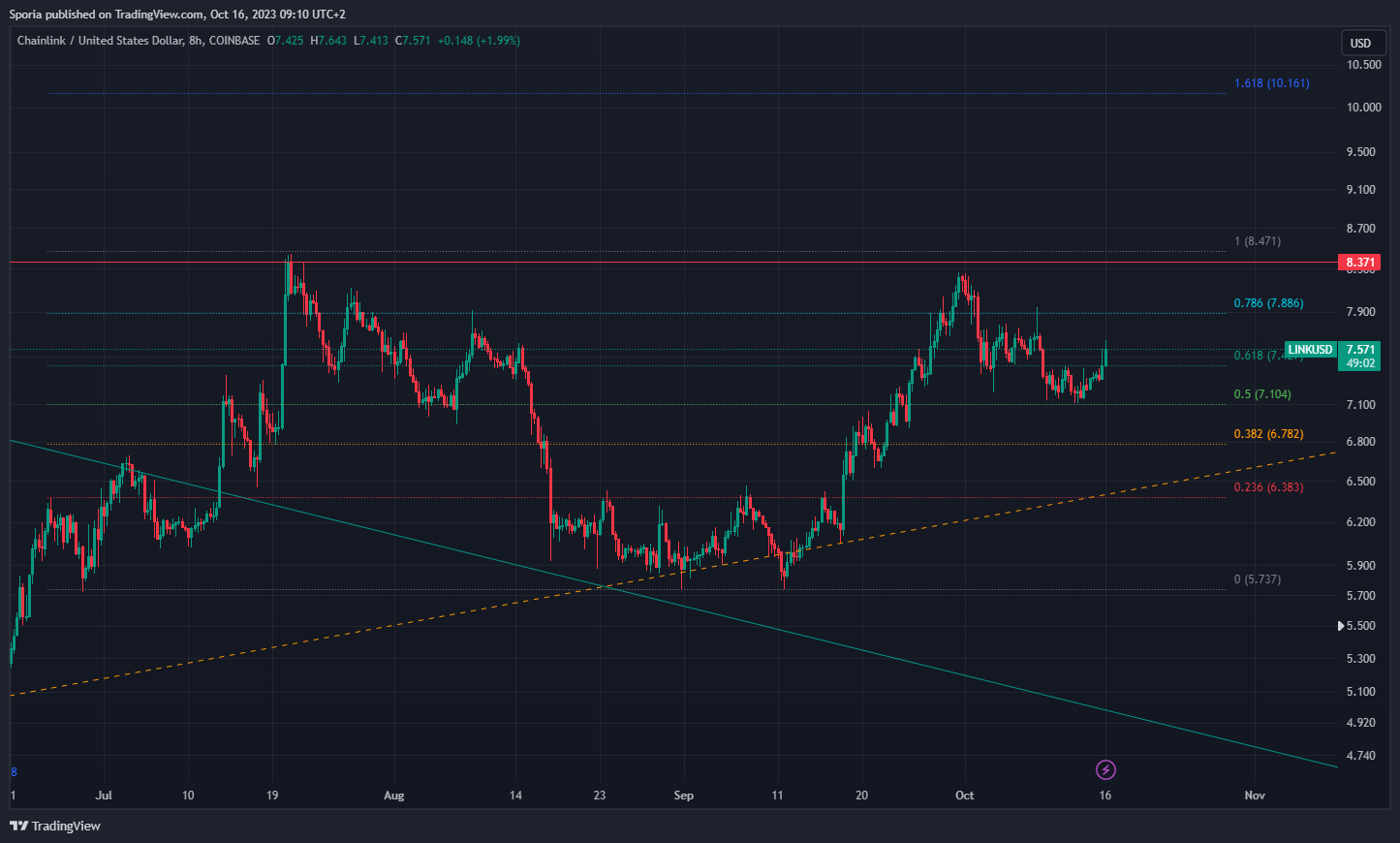Click the arrow marker beside 5.500
The width and height of the screenshot is (1400, 843).
(1341, 626)
